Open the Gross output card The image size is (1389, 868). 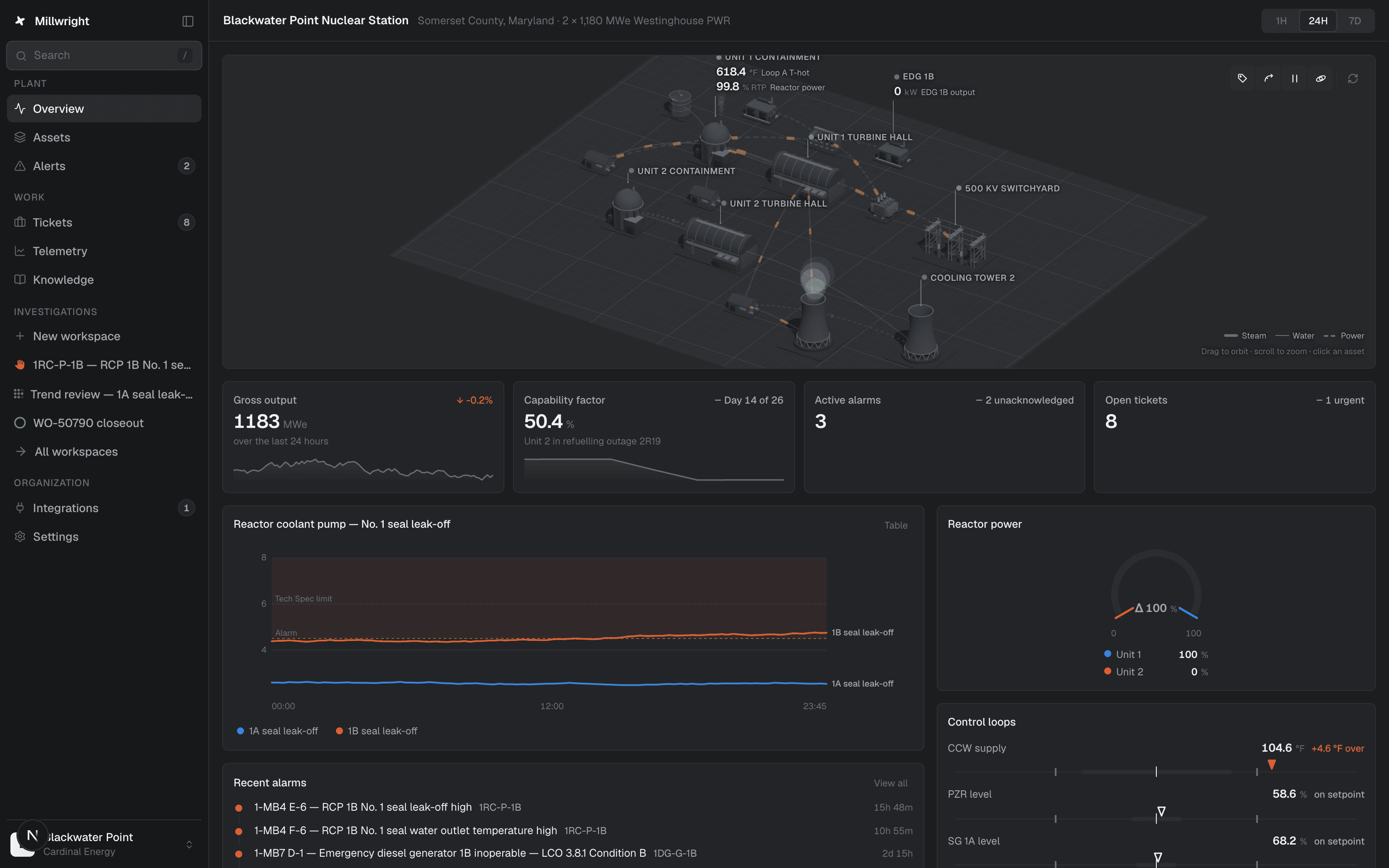click(363, 437)
